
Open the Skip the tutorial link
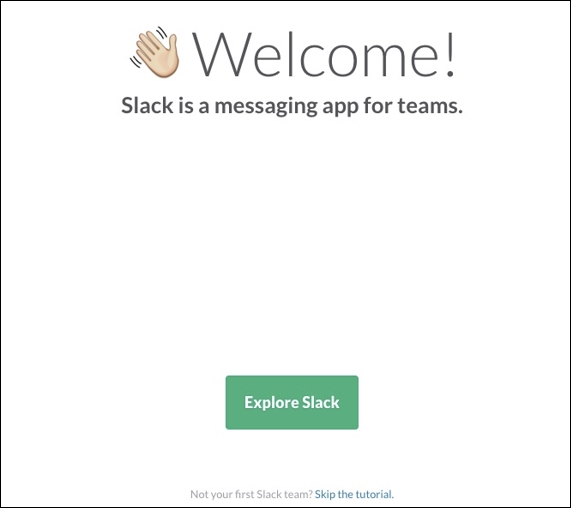pos(354,494)
